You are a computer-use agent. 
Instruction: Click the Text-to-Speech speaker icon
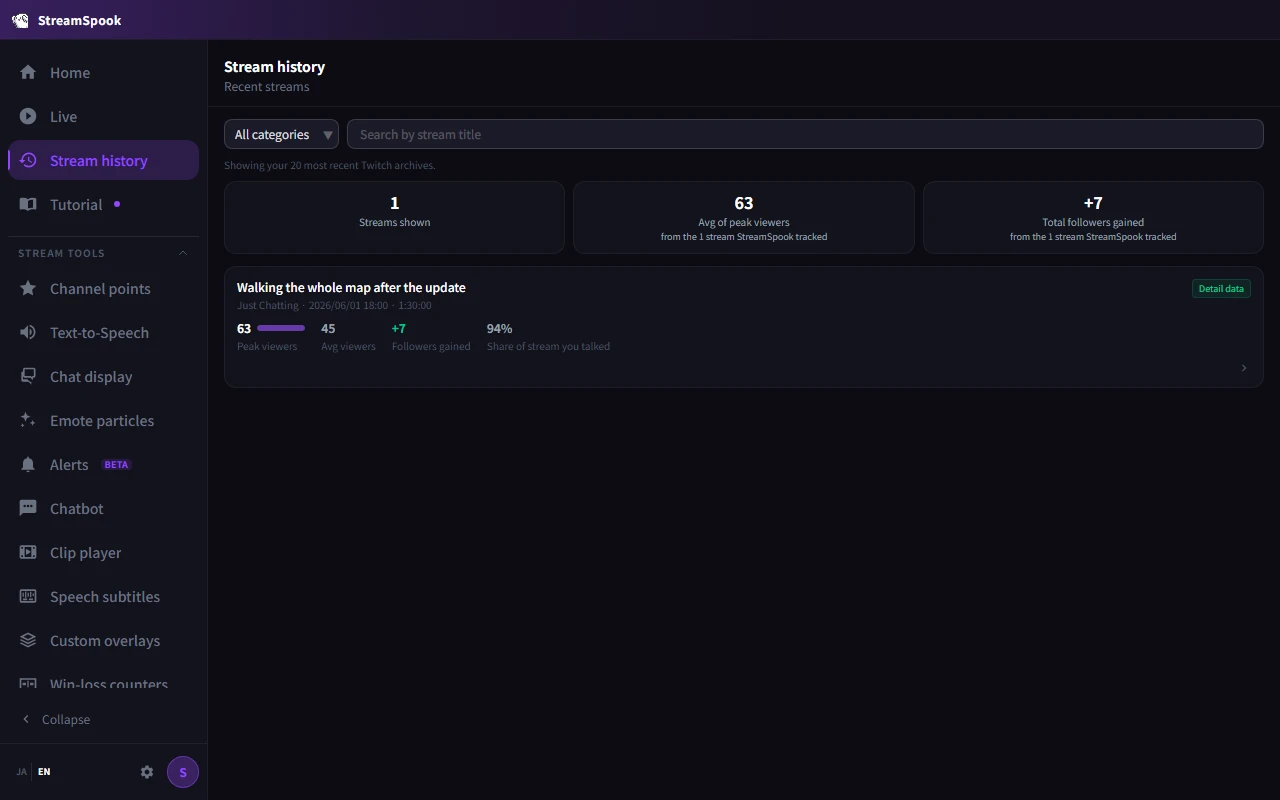tap(28, 332)
